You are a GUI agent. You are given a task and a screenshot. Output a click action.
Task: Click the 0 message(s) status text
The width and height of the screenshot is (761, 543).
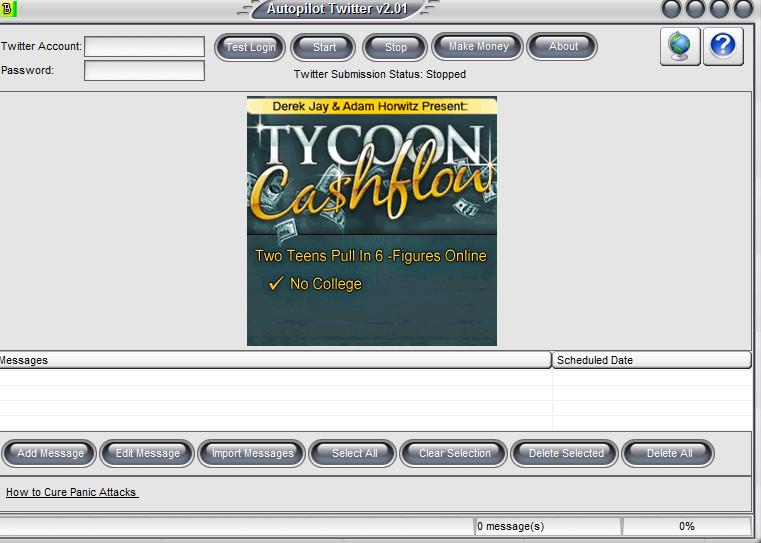point(511,526)
